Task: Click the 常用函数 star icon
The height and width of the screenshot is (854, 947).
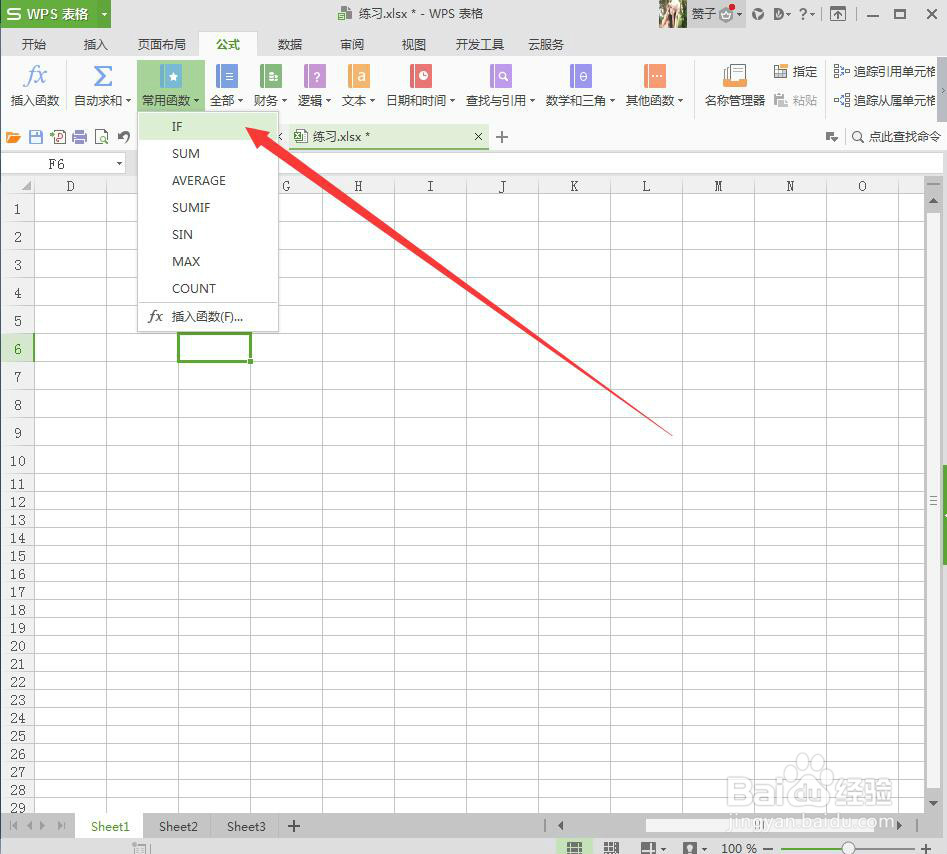Action: 172,77
